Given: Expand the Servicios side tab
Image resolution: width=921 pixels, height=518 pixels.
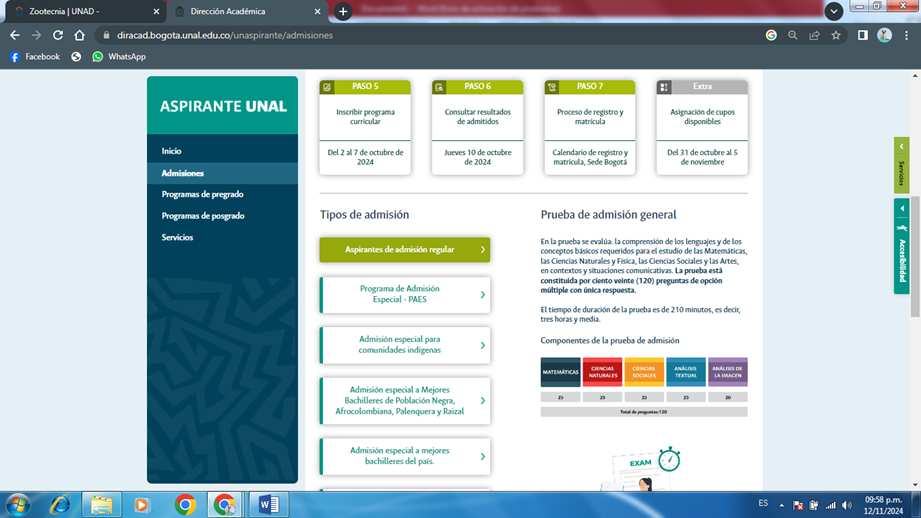Looking at the screenshot, I should 901,164.
